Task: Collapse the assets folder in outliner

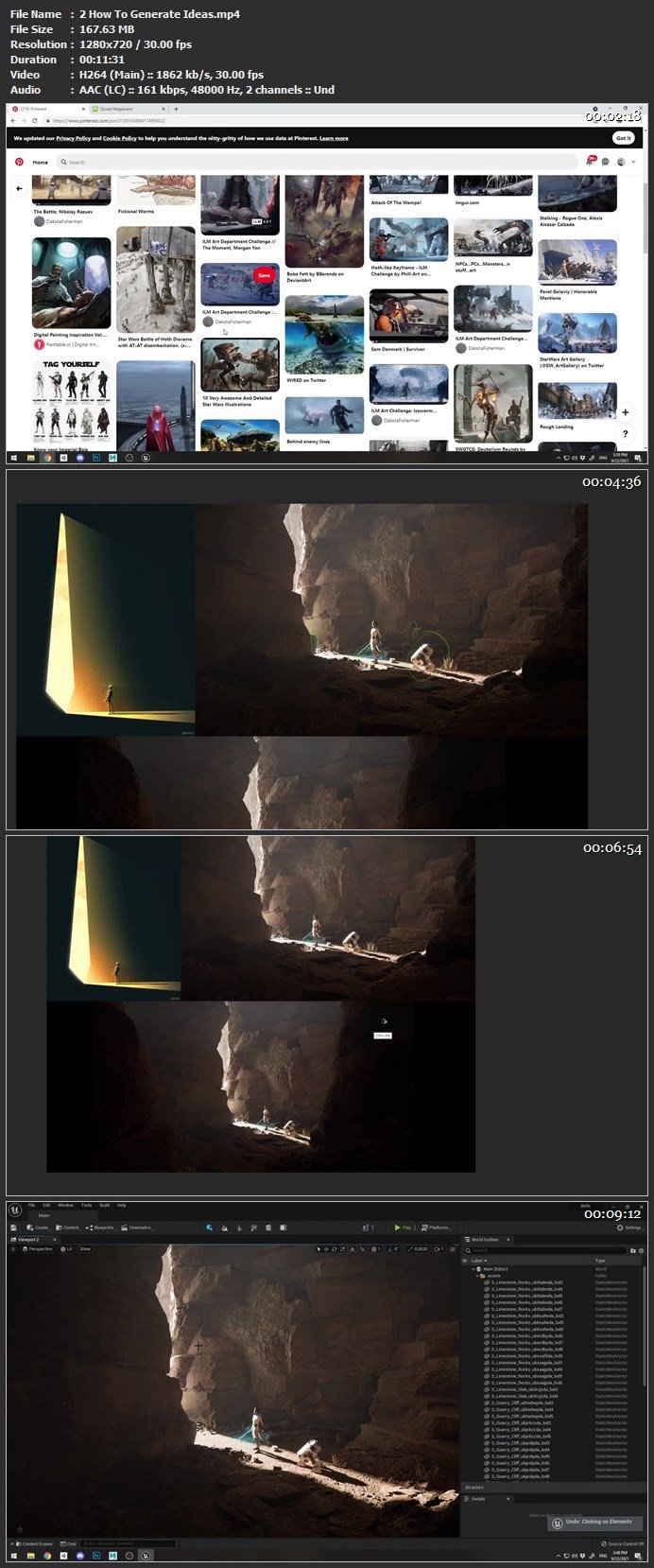Action: [479, 1276]
